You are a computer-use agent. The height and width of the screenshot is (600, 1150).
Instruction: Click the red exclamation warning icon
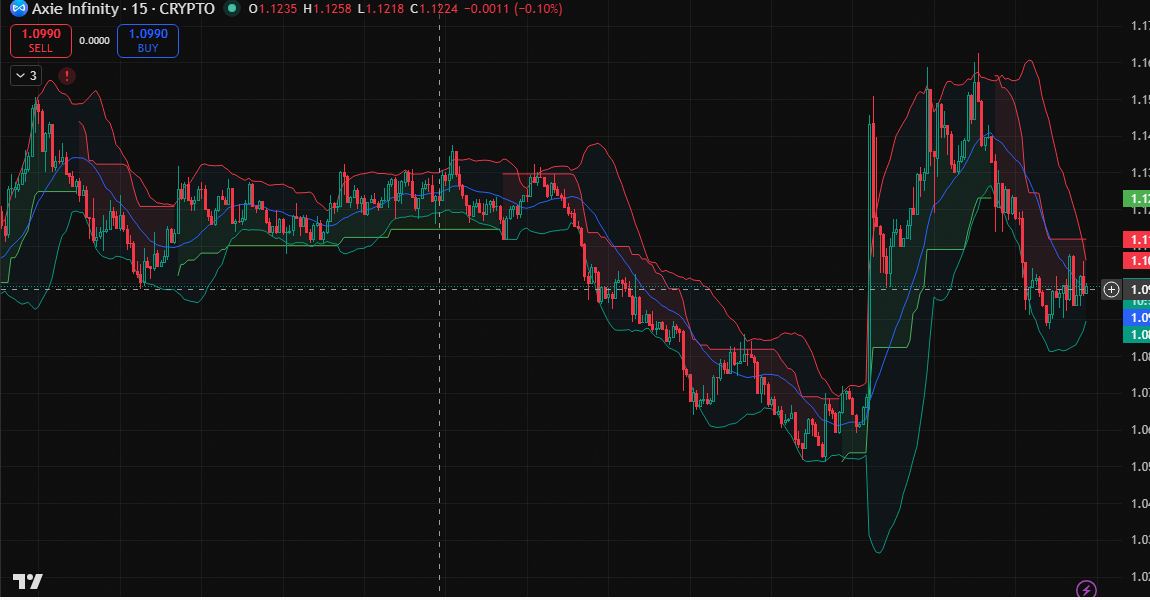(67, 76)
